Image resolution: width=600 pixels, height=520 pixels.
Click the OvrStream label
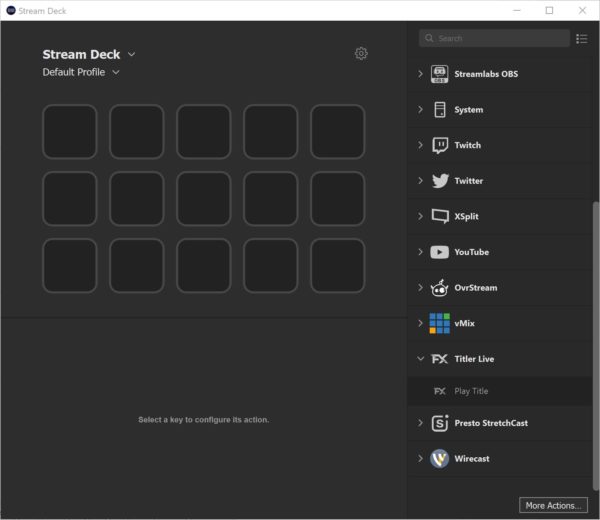tap(476, 288)
